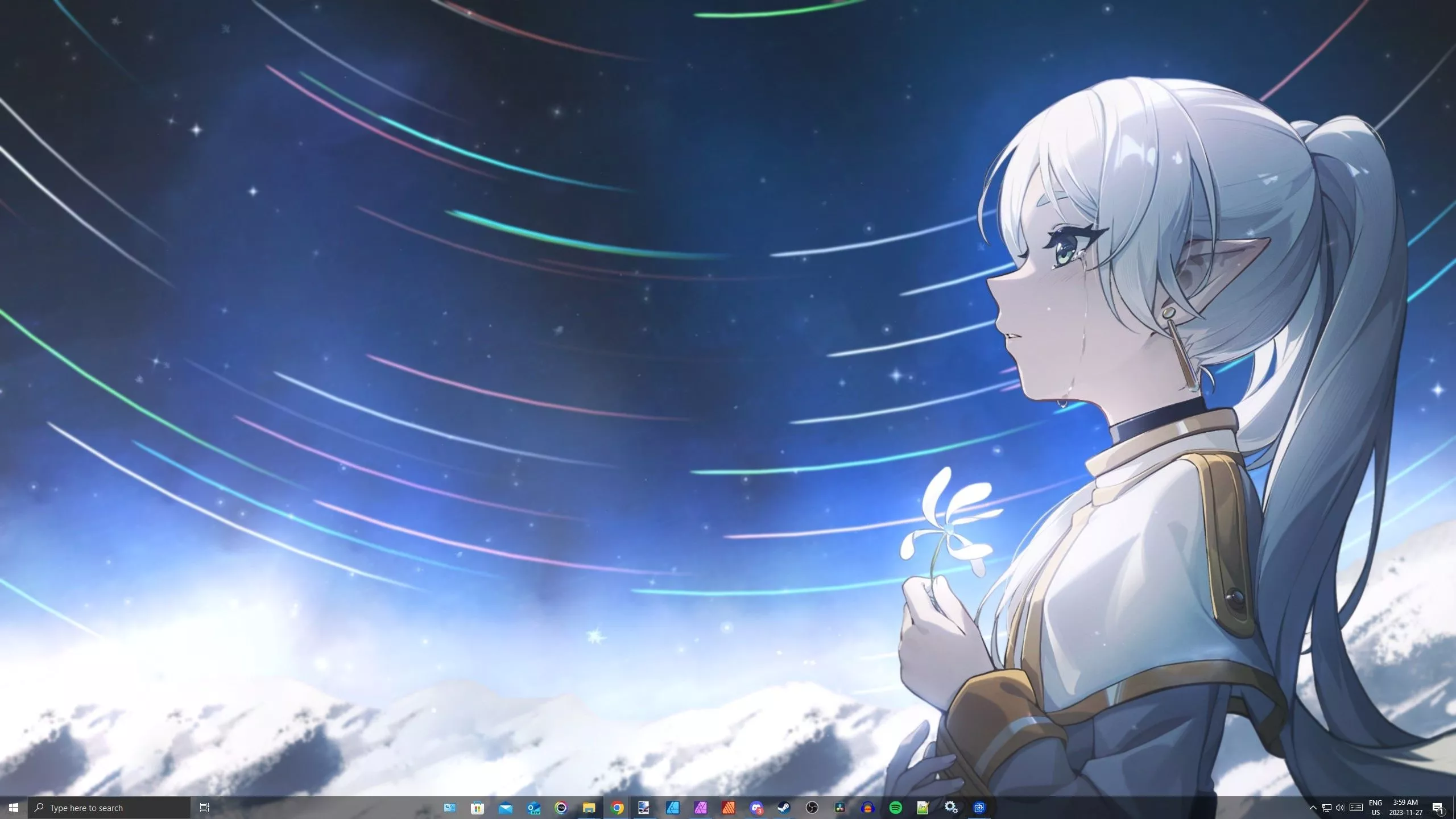The image size is (1456, 819).
Task: Open Discord with 3 notifications
Action: pos(756,808)
